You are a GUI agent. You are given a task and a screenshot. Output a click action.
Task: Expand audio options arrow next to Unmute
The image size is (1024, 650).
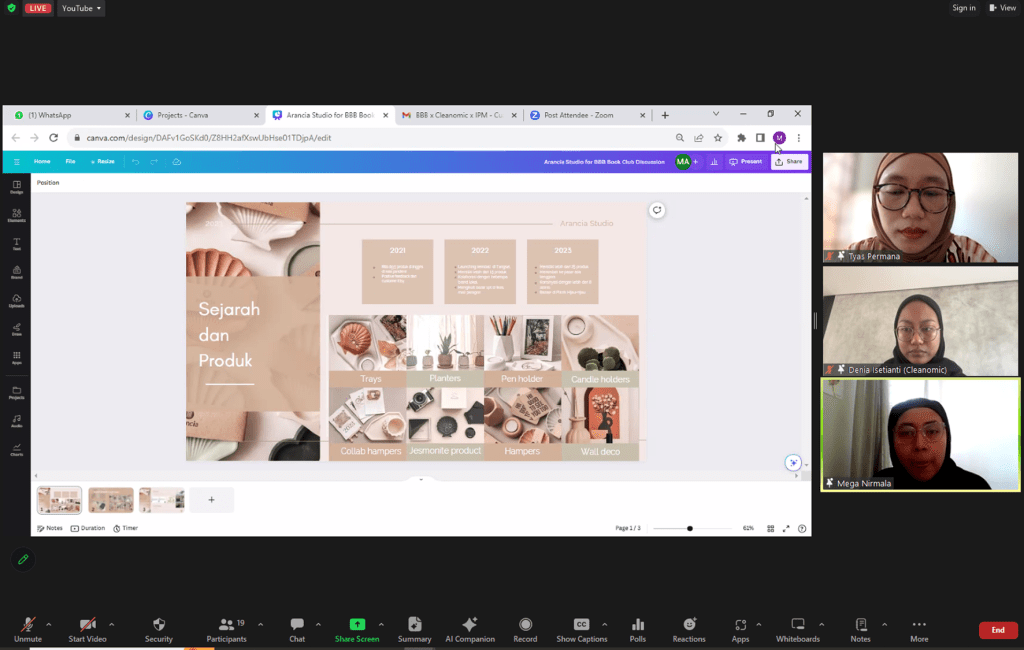pos(49,623)
